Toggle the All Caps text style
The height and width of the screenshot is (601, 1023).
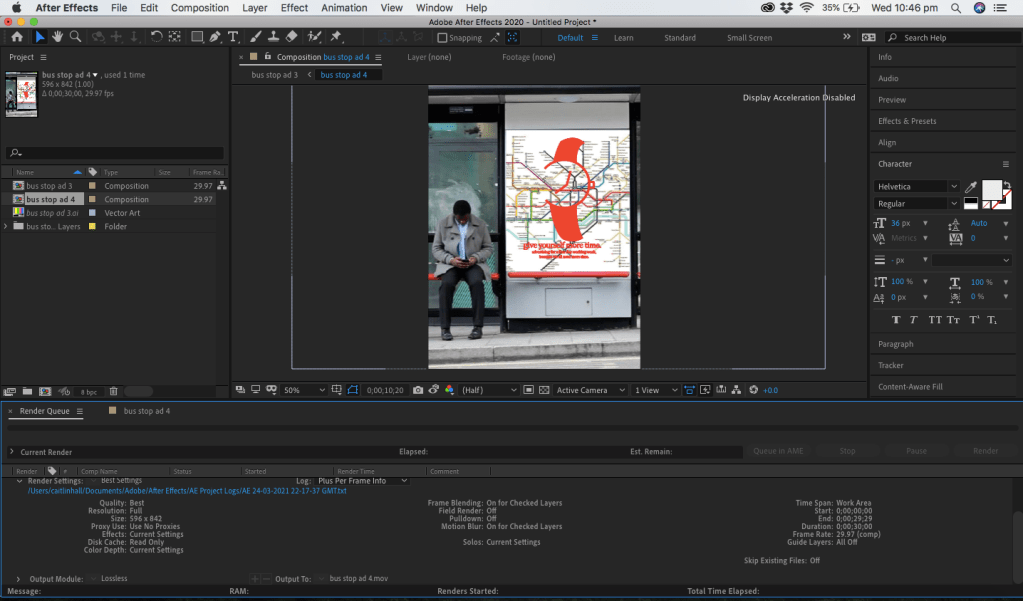coord(935,320)
